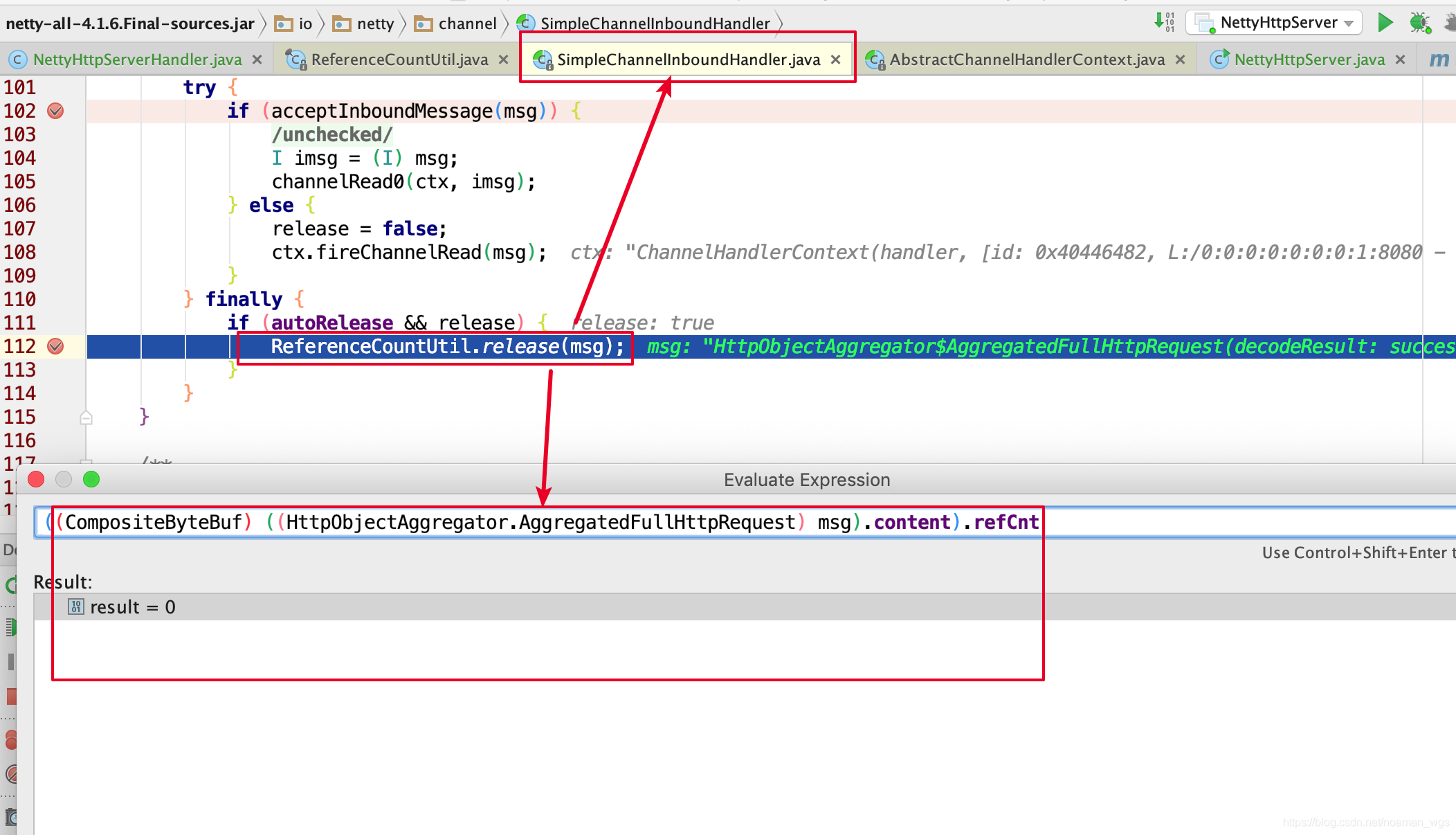Collapse the method fold marker at line 115

pos(86,417)
